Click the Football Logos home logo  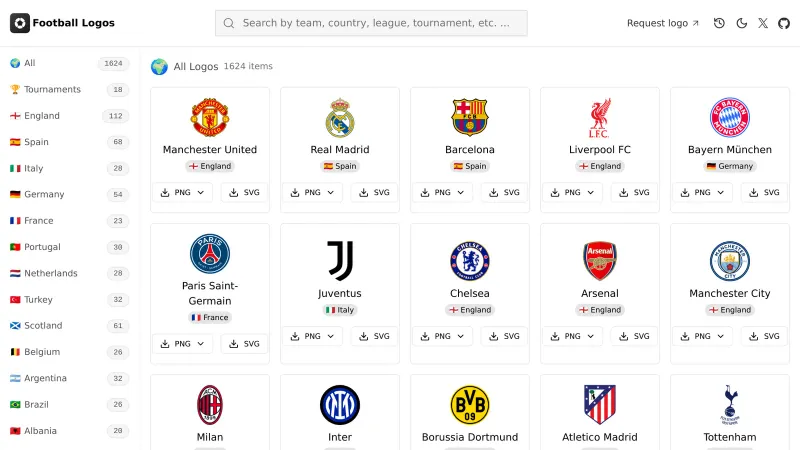[x=62, y=23]
